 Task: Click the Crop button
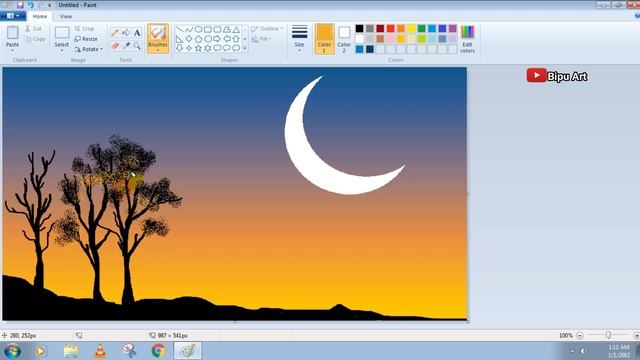84,29
